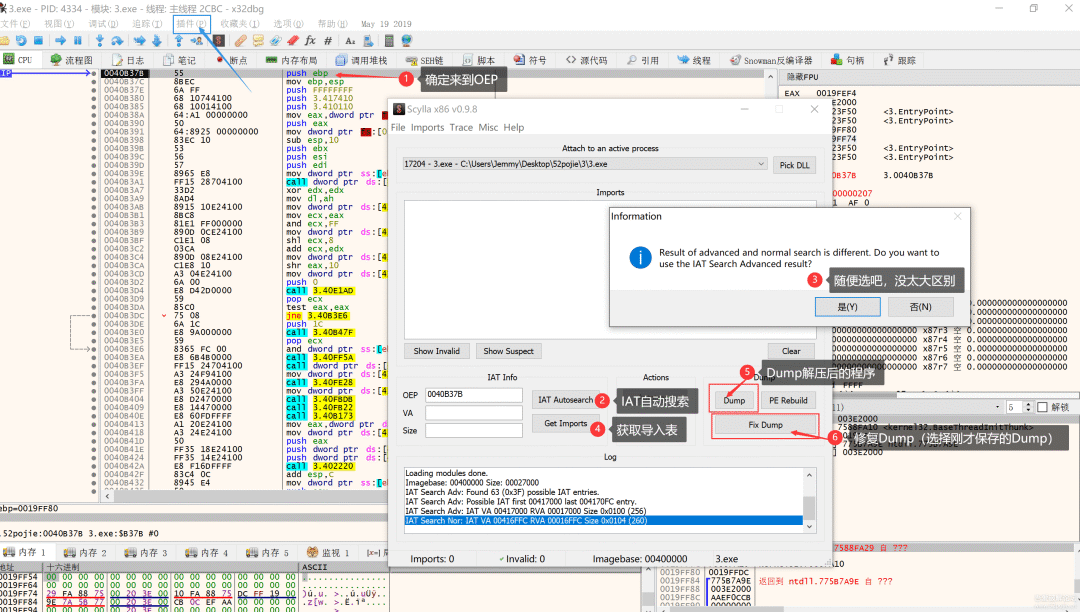Click the Fix Dump button
The width and height of the screenshot is (1080, 612).
pos(765,426)
